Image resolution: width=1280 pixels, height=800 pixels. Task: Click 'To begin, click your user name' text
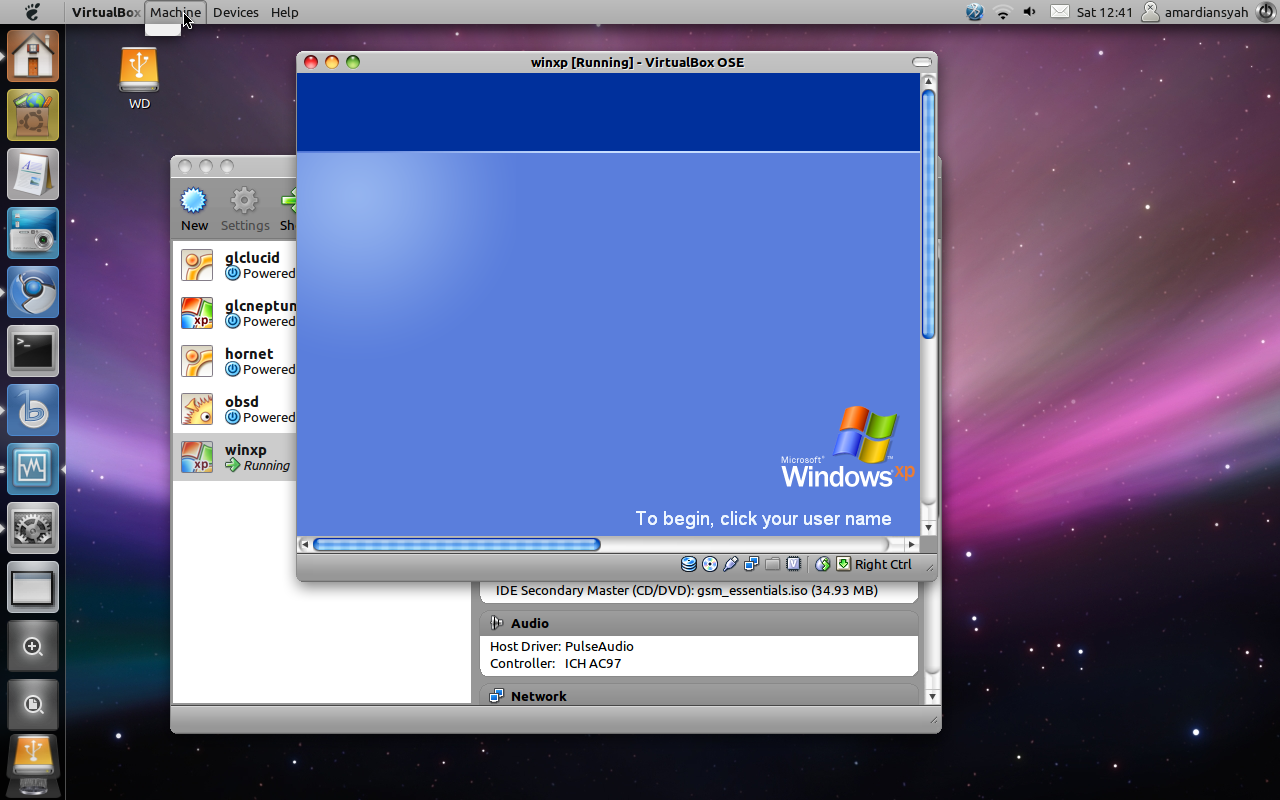coord(763,518)
